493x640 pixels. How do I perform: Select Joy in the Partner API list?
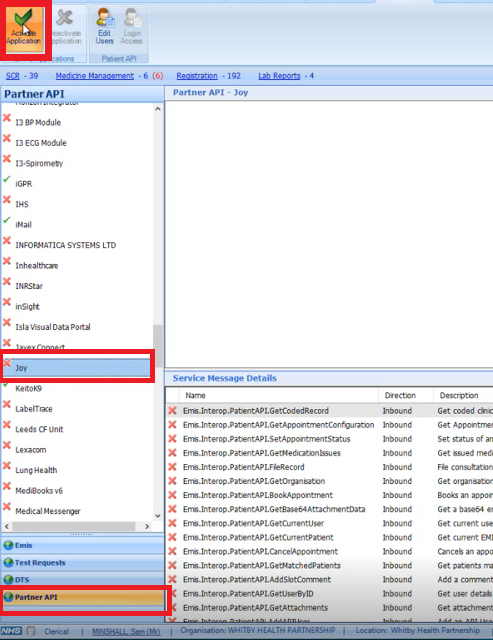77,367
